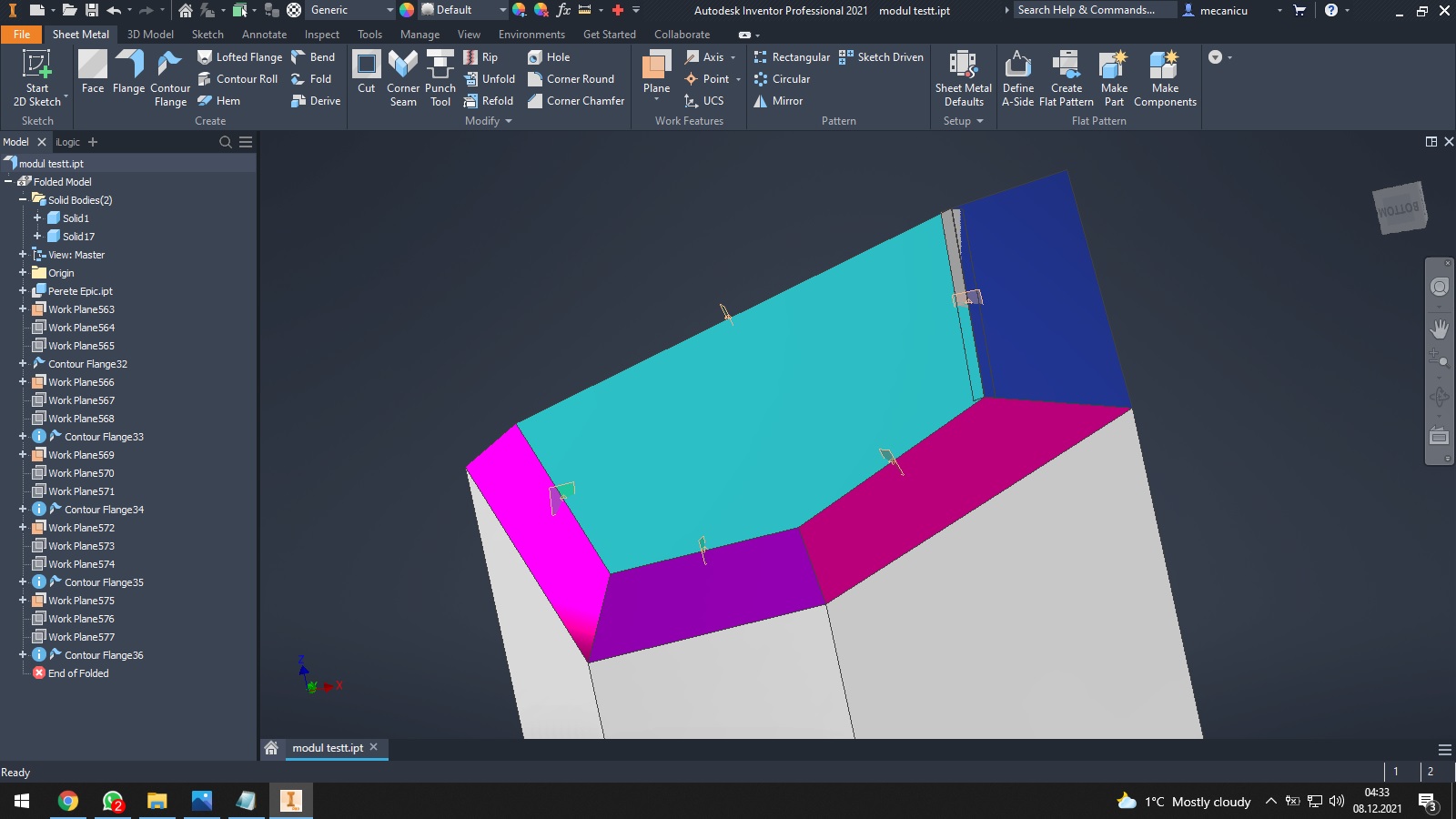This screenshot has height=819, width=1456.
Task: Open Sheet Metal Defaults
Action: click(x=963, y=77)
